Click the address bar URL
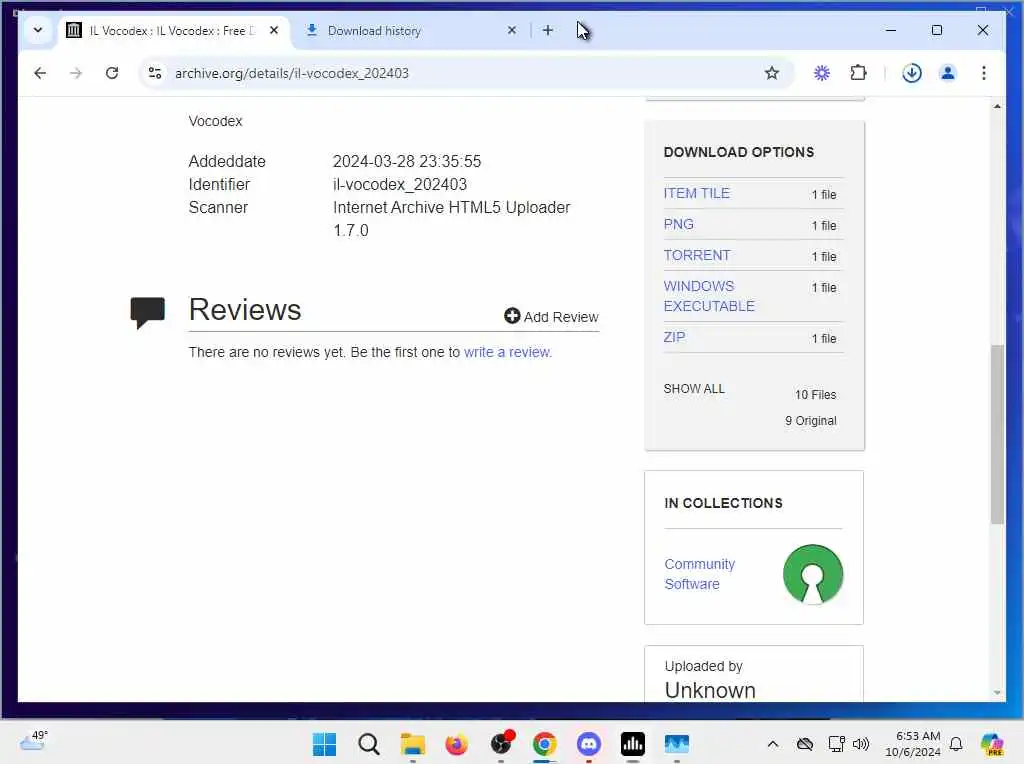 [x=292, y=73]
